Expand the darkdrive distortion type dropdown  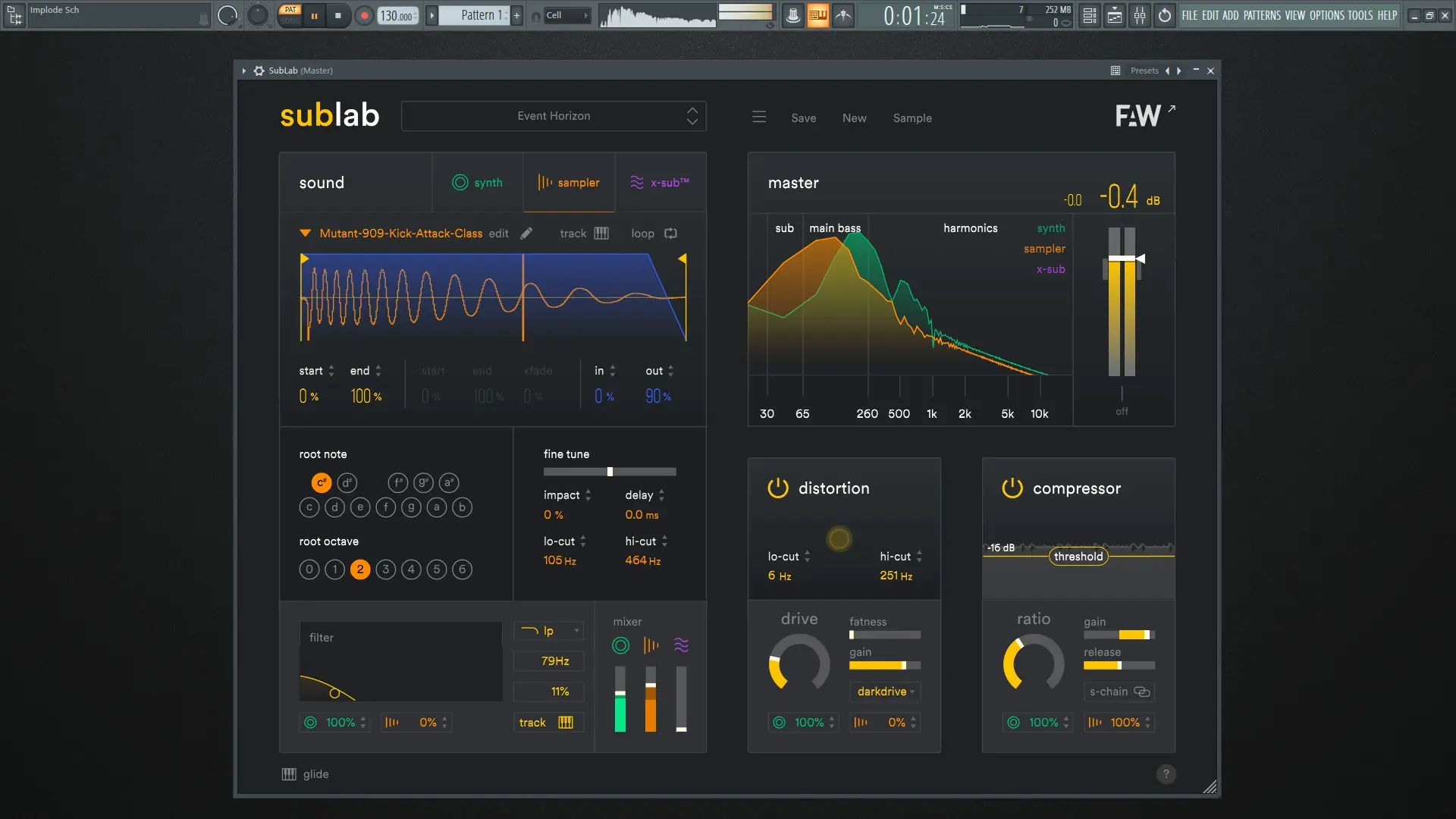(x=885, y=692)
